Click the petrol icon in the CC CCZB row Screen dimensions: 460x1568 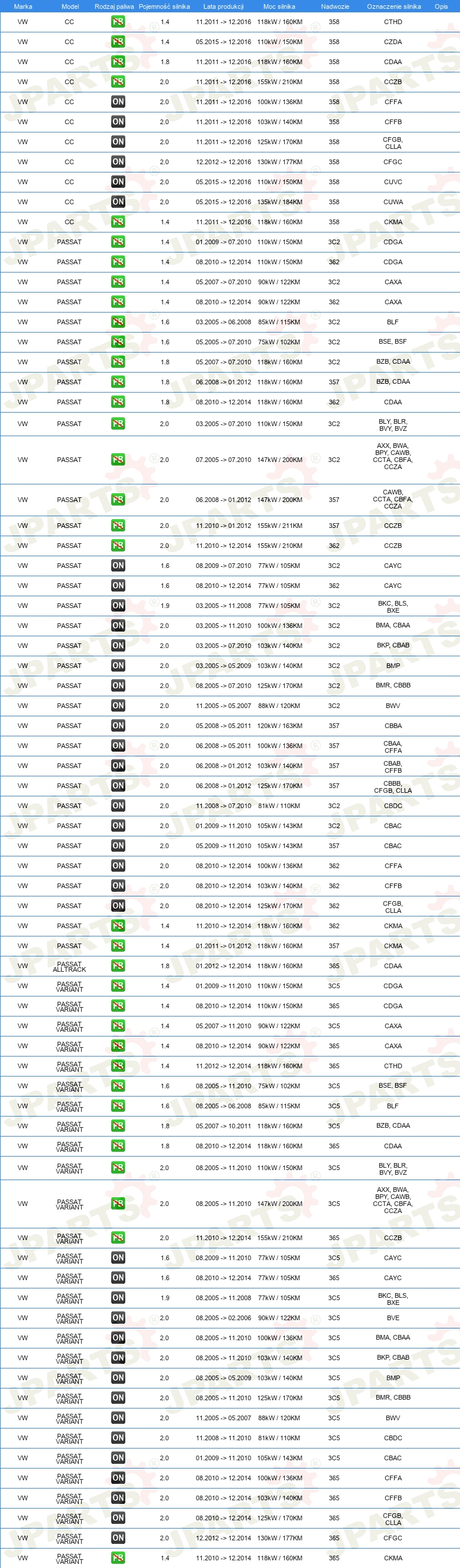(118, 82)
